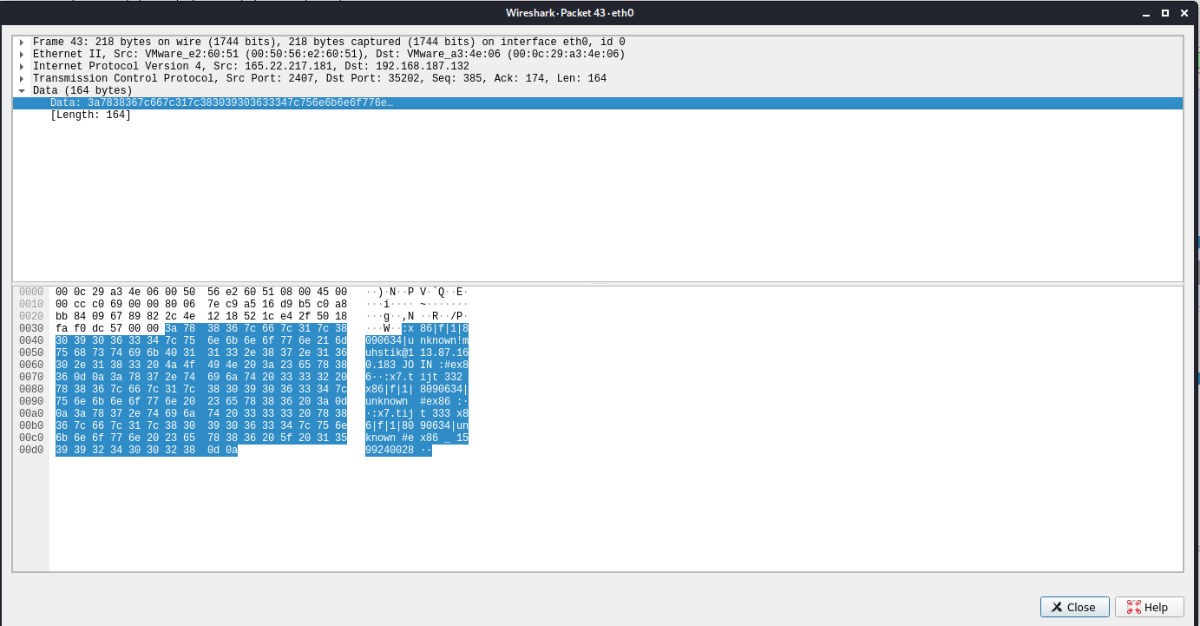This screenshot has height=626, width=1200.
Task: Click lifebuoy icon on Help button
Action: pos(1134,607)
